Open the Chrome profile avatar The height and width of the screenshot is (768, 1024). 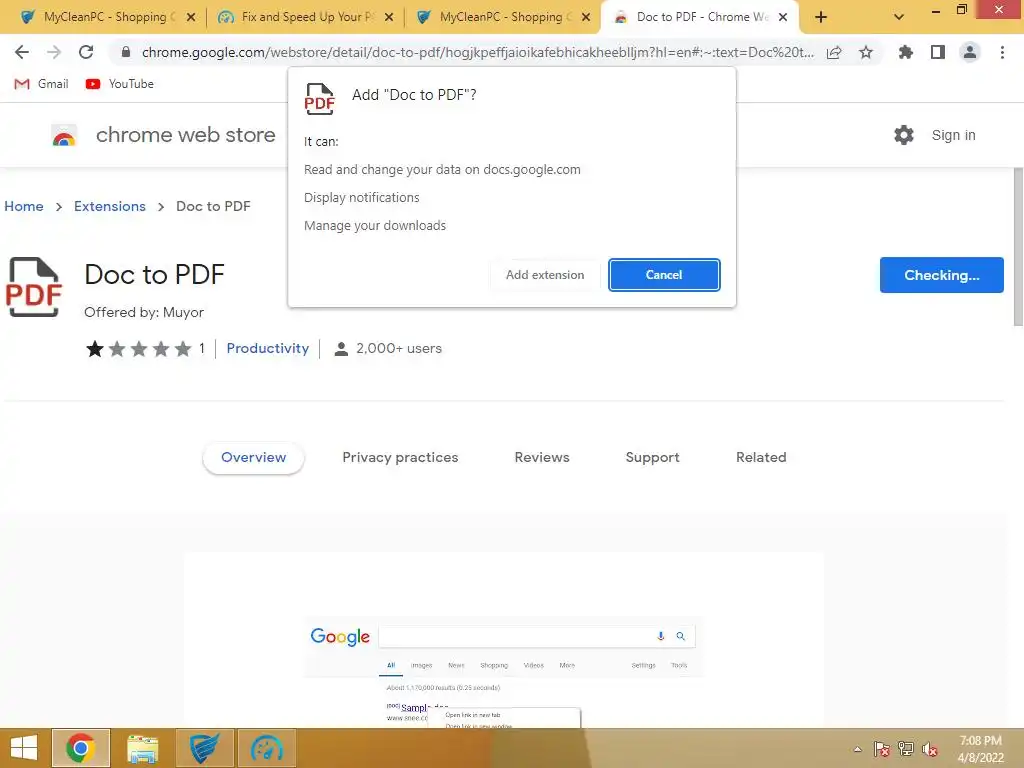click(970, 52)
